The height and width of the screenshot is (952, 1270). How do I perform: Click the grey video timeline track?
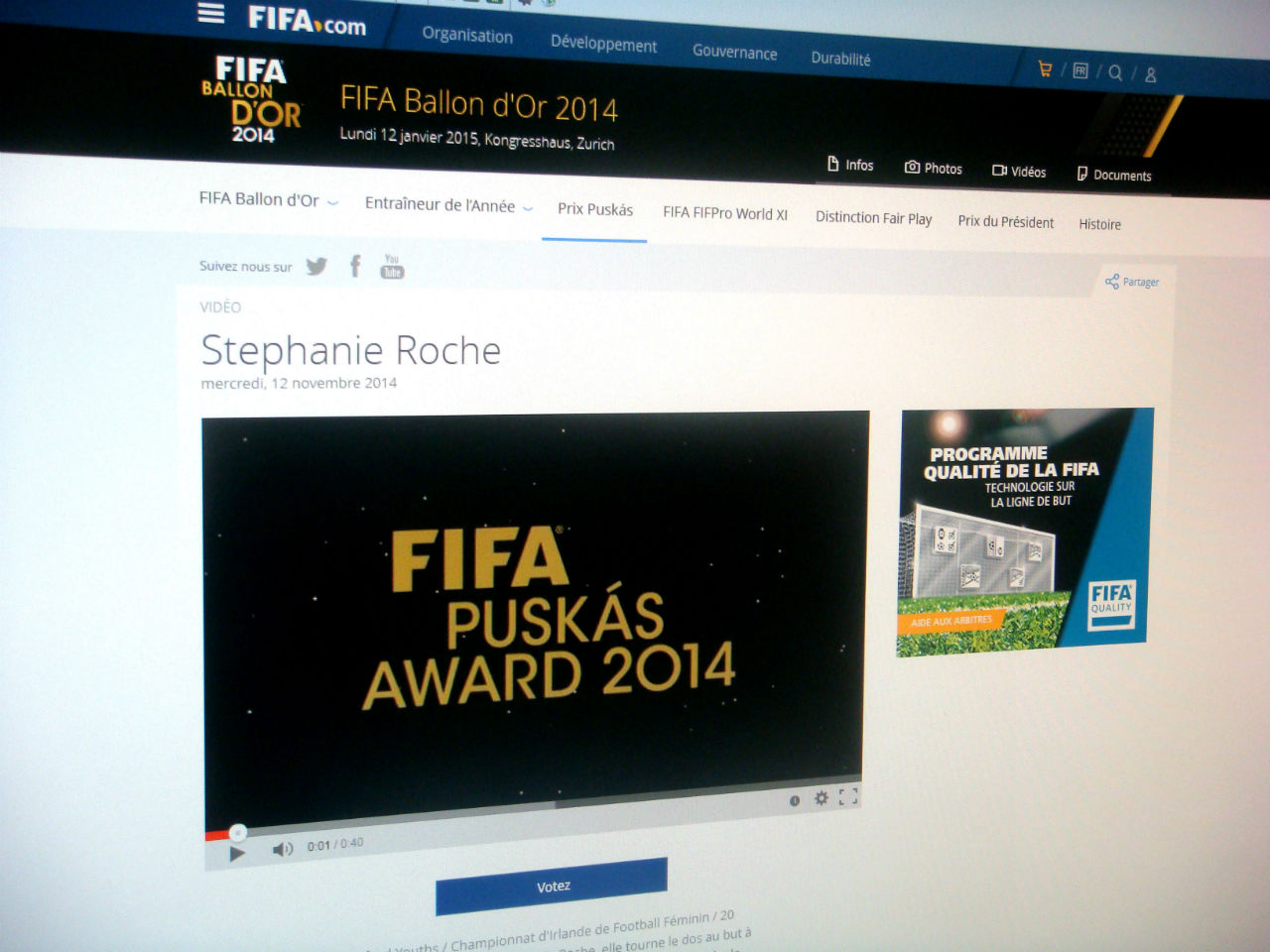coord(533,806)
